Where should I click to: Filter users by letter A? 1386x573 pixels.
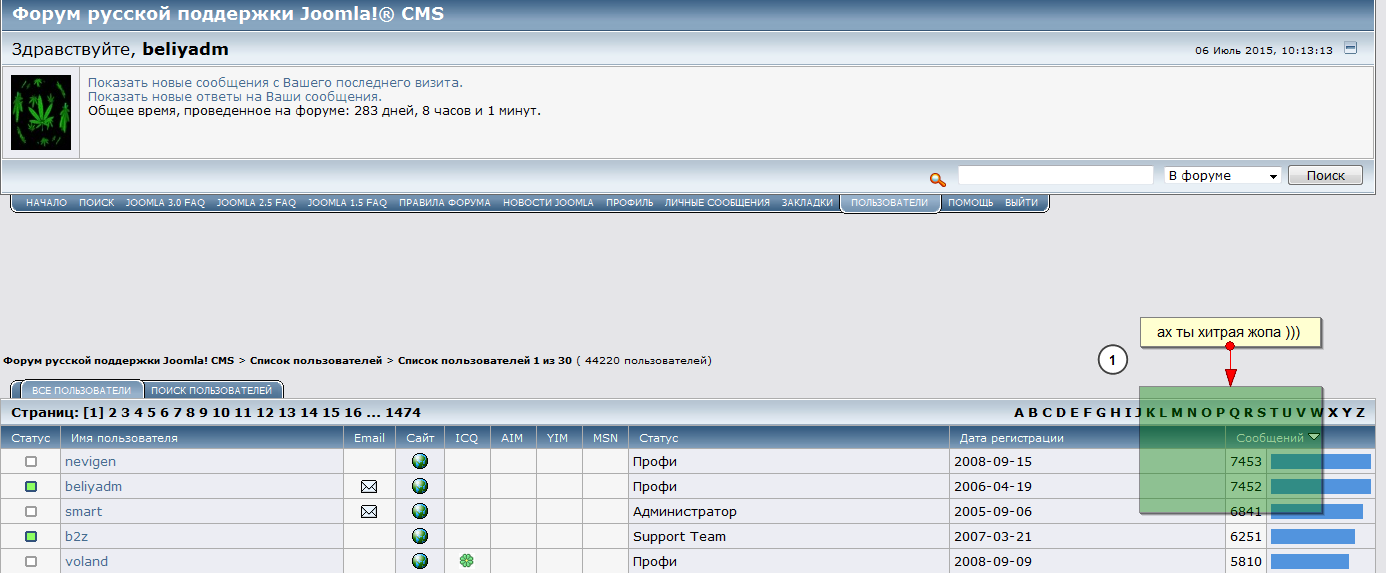click(x=1019, y=413)
